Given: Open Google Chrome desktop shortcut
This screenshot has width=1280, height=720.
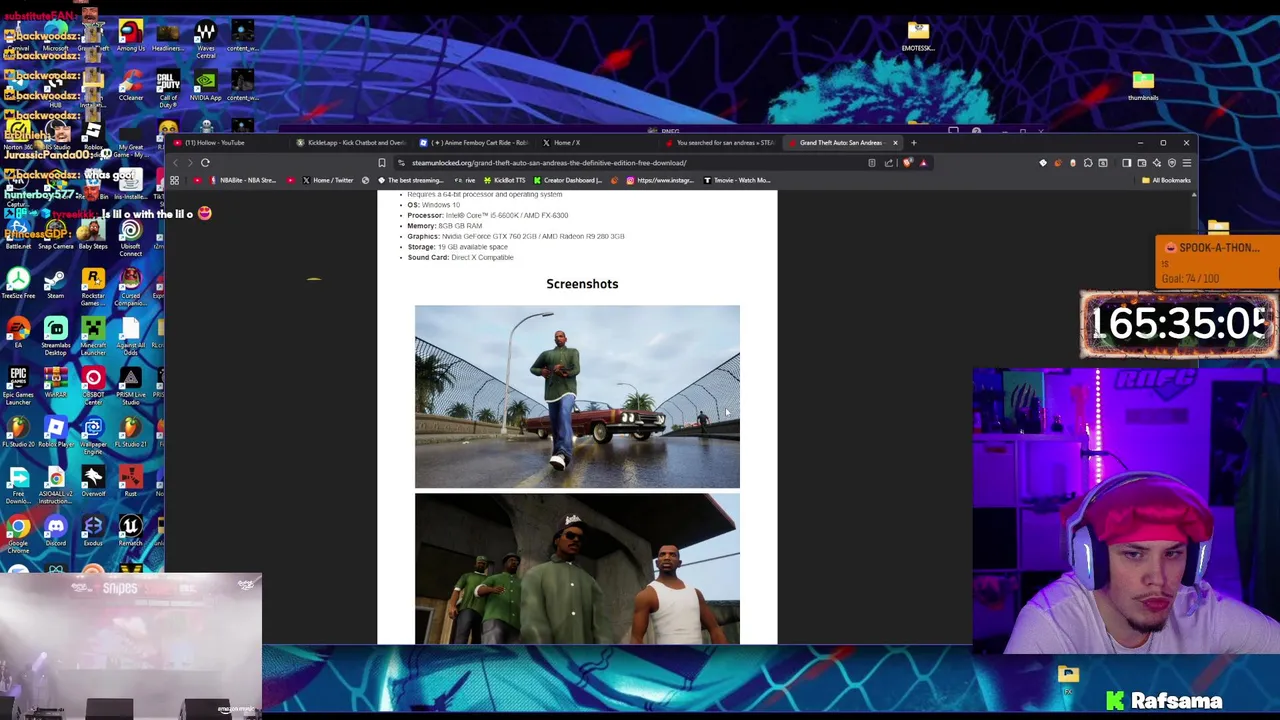Looking at the screenshot, I should [x=18, y=532].
